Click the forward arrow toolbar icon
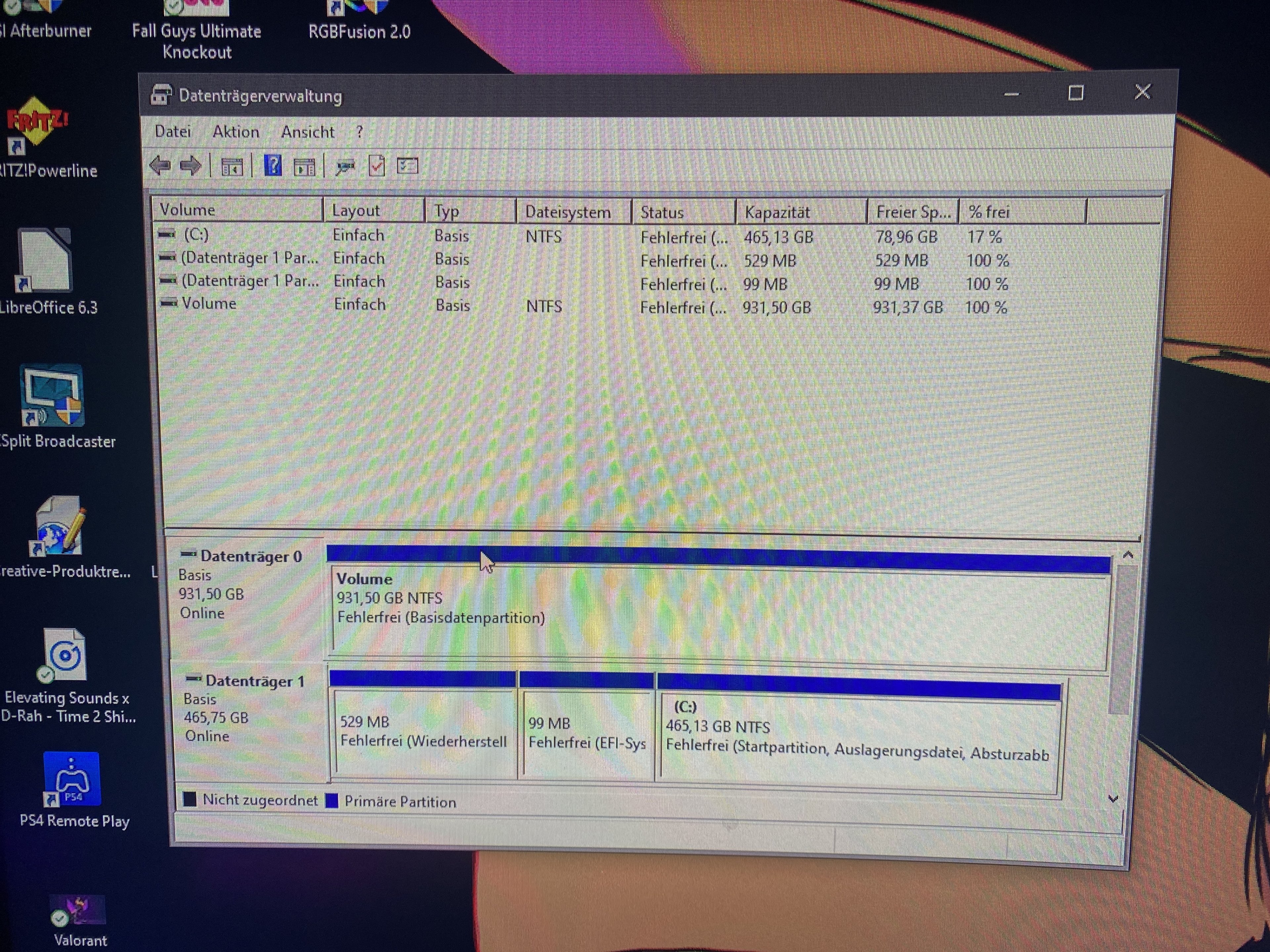Screen dimensions: 1270x952 [190, 166]
